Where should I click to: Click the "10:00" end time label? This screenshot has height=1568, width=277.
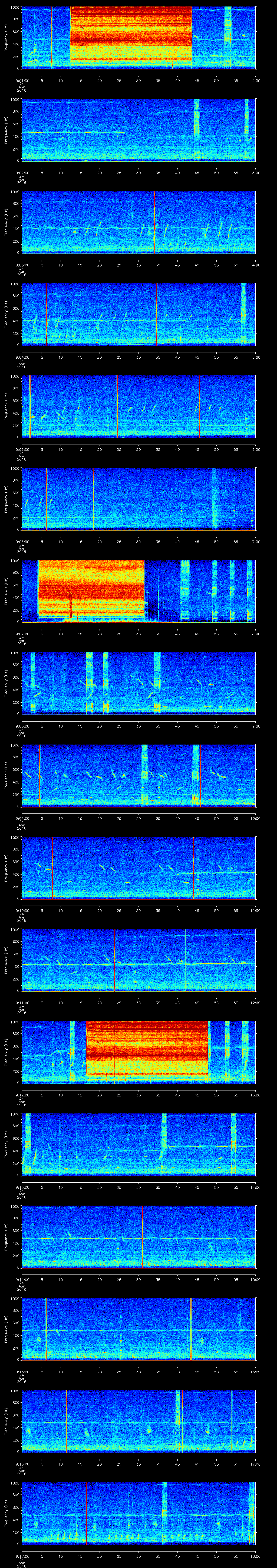point(256,818)
